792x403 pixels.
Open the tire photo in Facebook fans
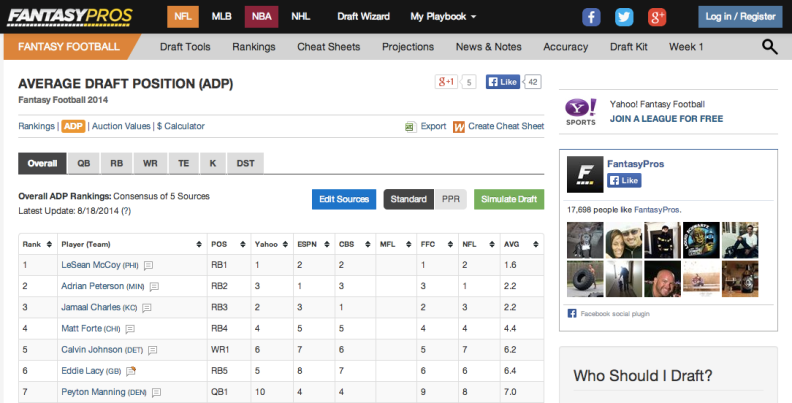click(x=585, y=279)
